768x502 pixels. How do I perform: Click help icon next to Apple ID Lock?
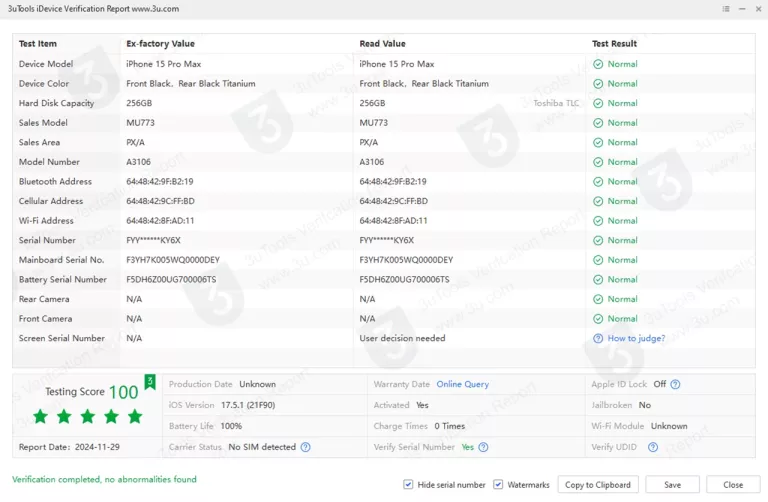(x=676, y=384)
